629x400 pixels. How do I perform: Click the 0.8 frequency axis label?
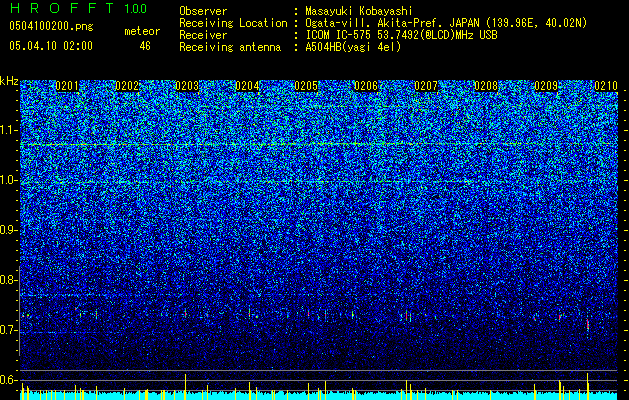pyautogui.click(x=9, y=280)
